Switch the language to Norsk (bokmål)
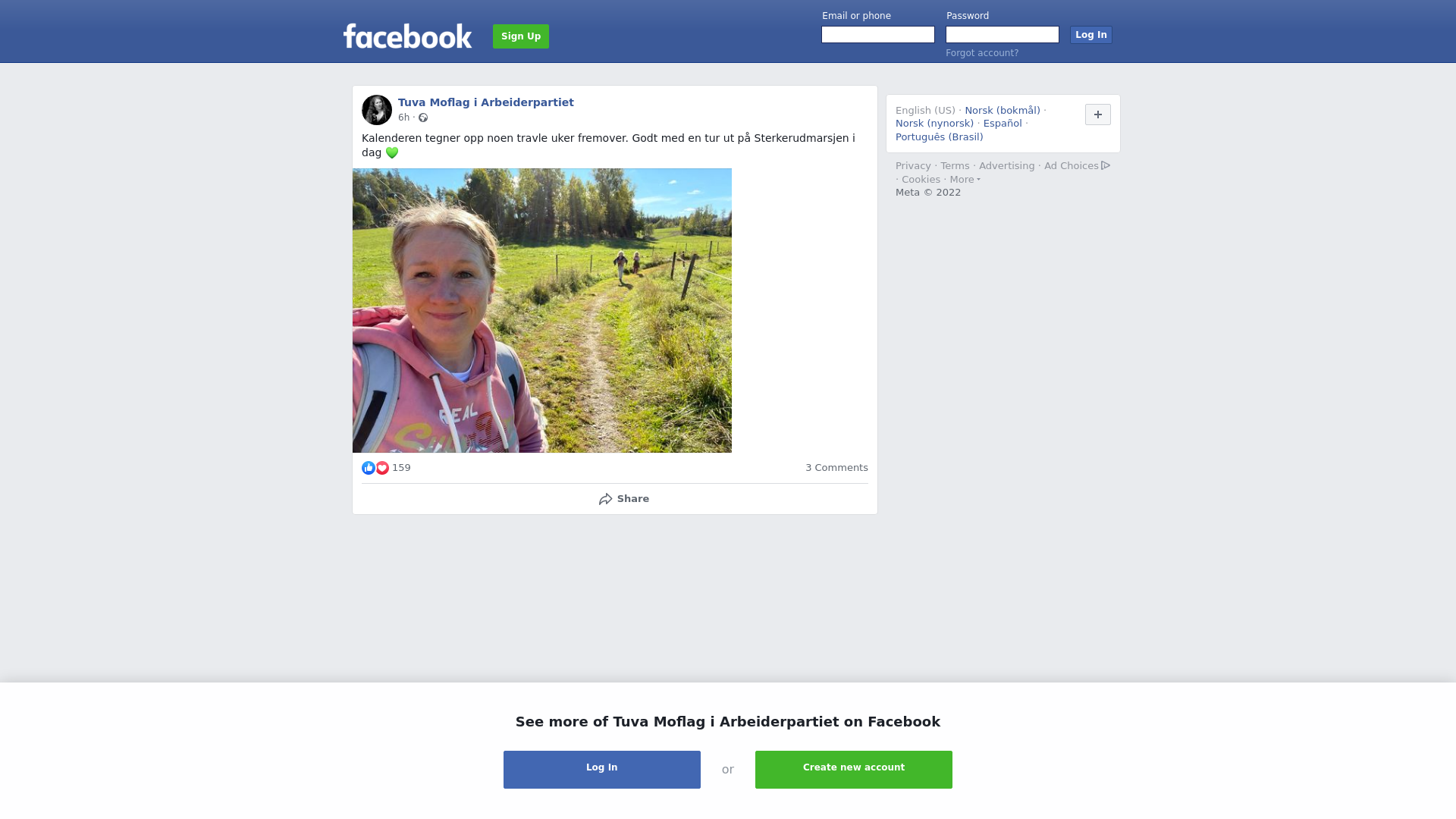The height and width of the screenshot is (819, 1456). point(1003,111)
